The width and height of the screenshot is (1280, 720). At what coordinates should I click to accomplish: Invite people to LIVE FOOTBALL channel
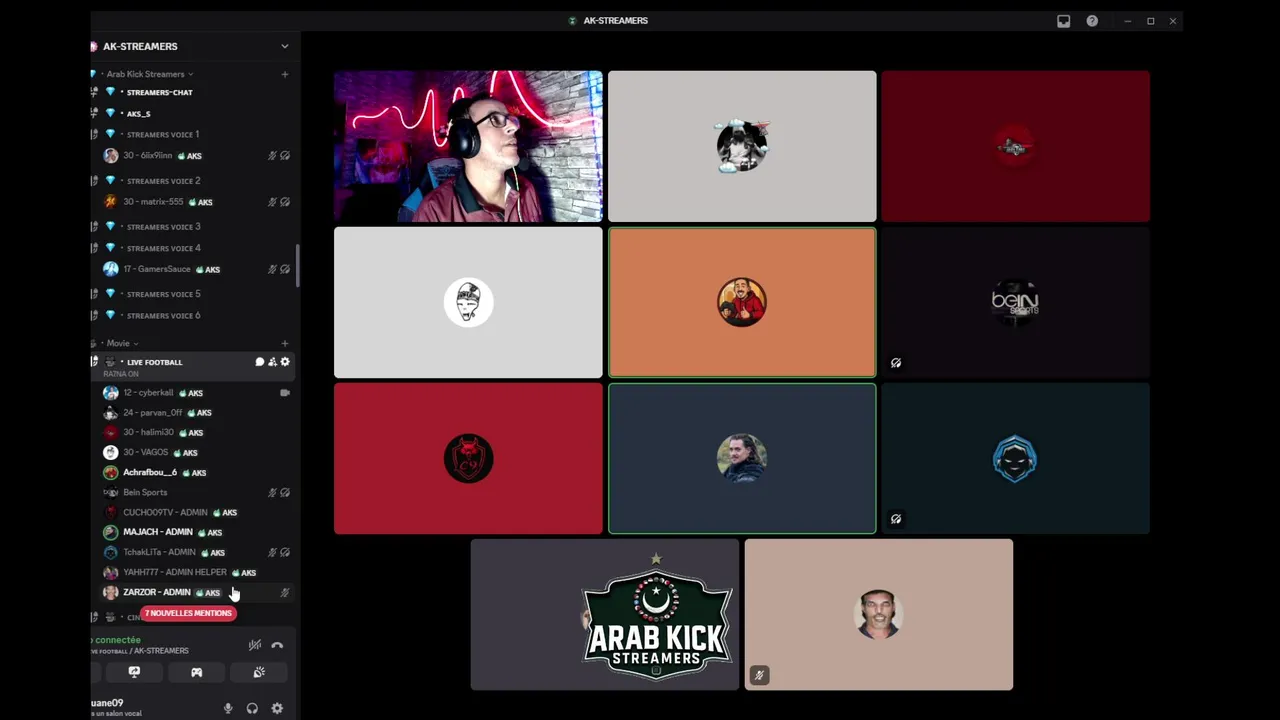point(272,362)
